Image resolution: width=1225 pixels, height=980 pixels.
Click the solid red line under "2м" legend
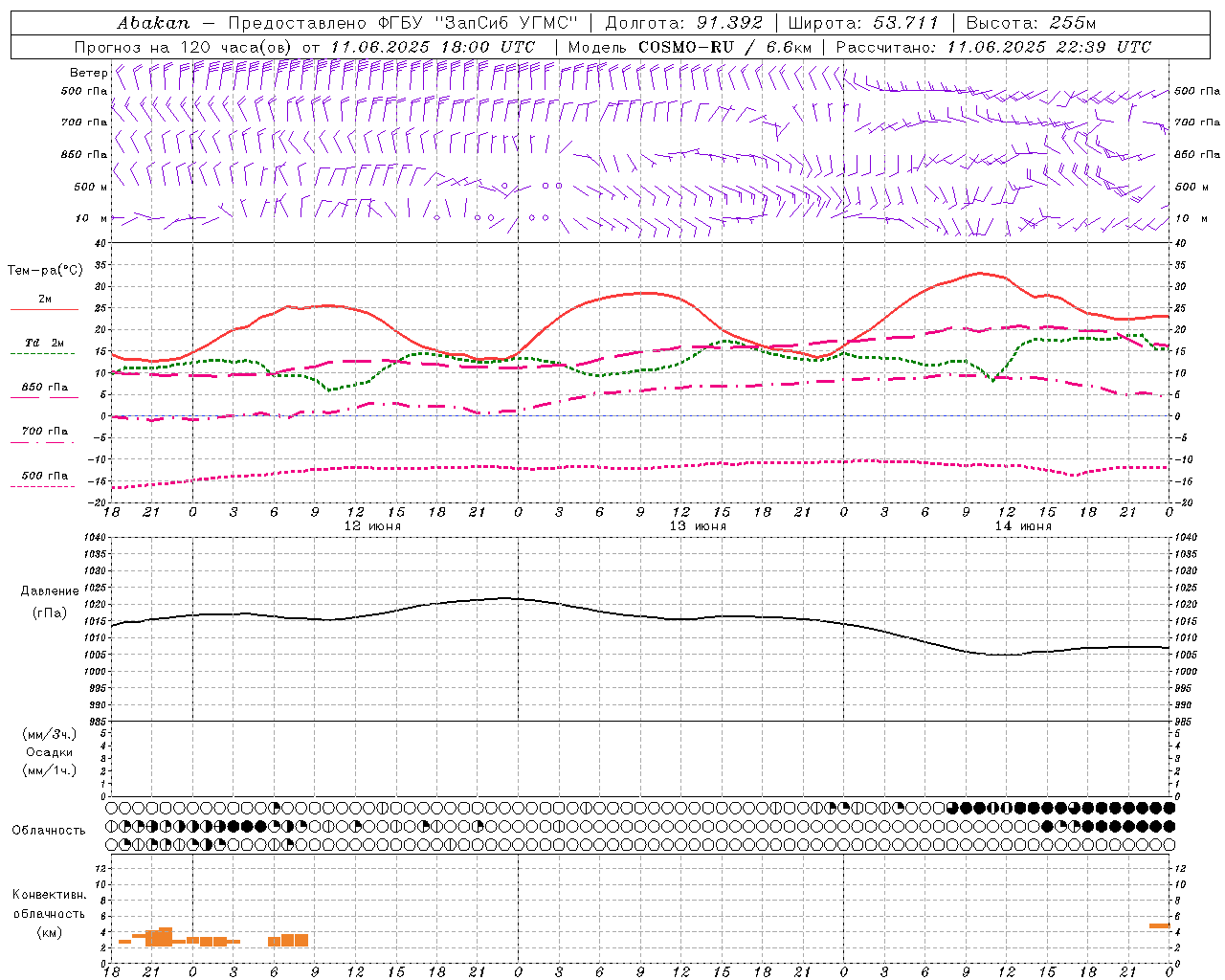pos(43,309)
